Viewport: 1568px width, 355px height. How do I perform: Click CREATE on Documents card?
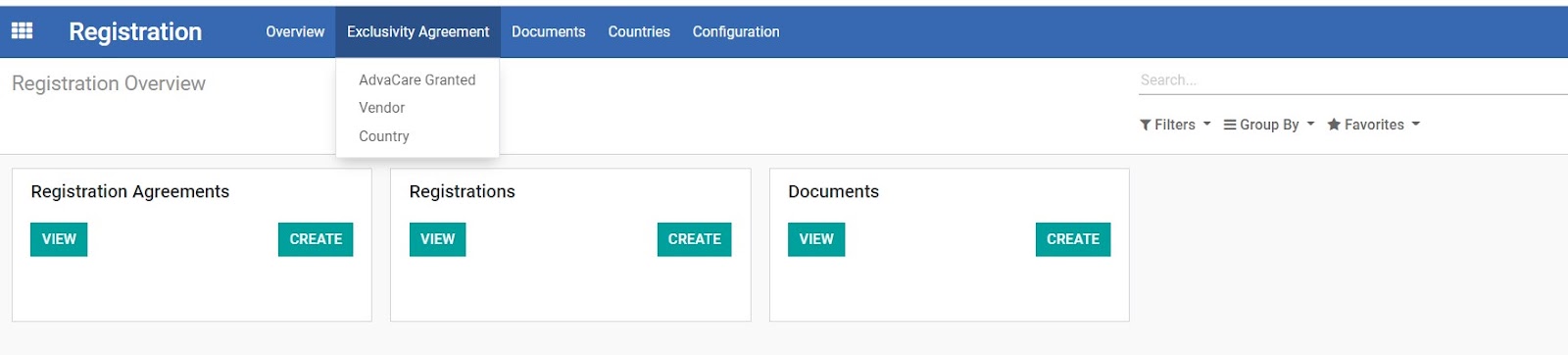[1073, 239]
